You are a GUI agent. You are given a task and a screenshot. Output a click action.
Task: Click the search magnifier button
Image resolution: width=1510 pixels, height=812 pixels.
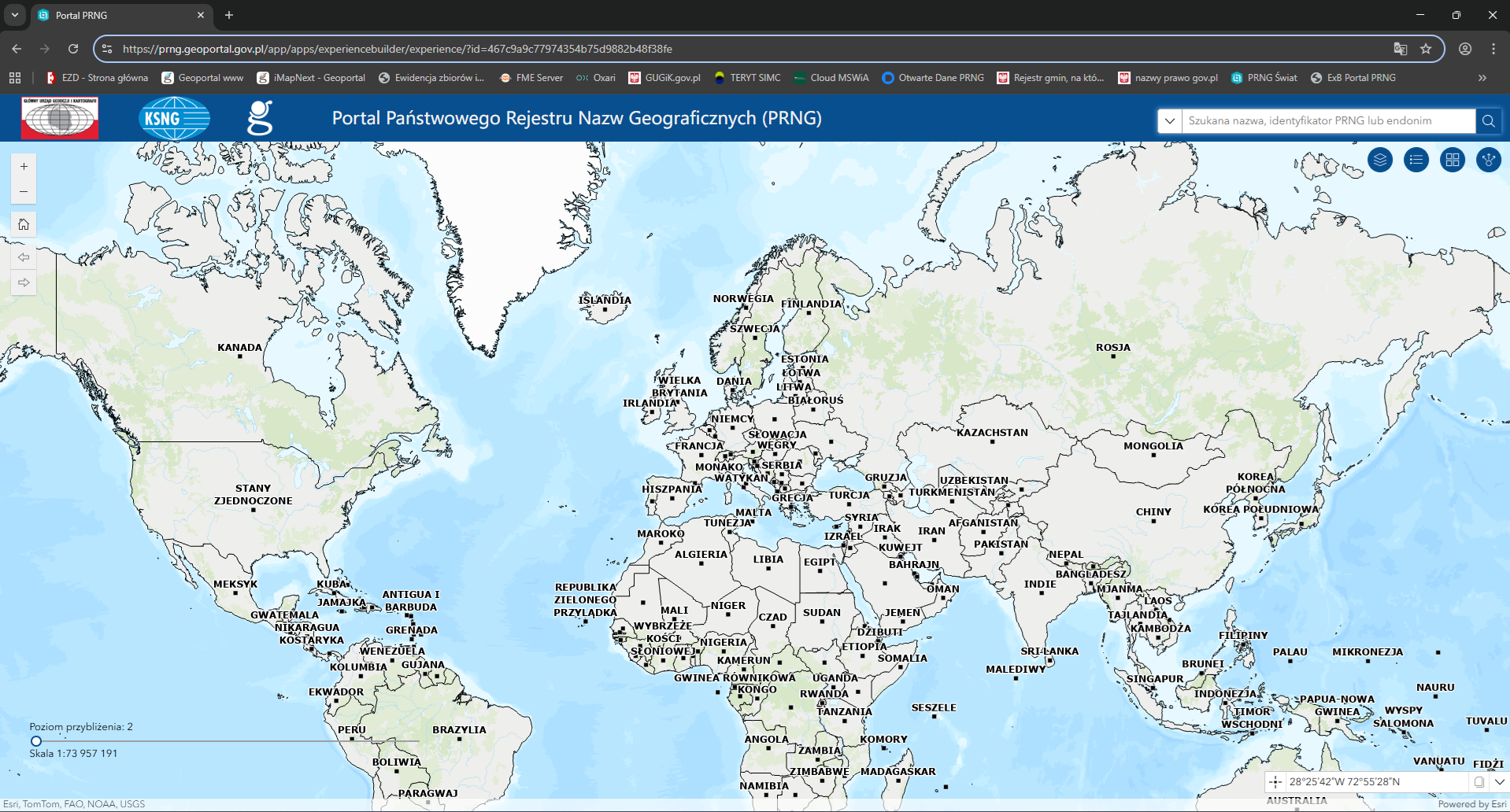click(x=1488, y=121)
